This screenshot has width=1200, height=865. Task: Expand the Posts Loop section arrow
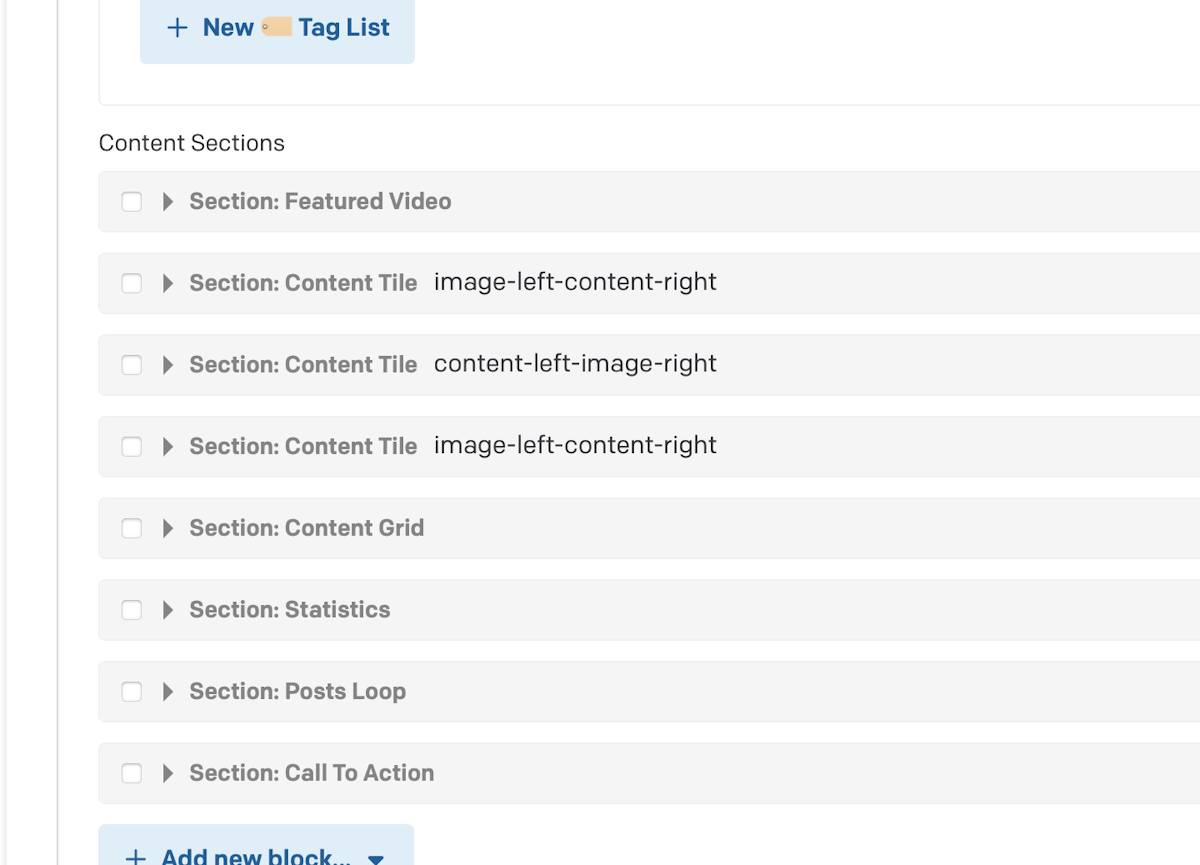click(x=168, y=692)
